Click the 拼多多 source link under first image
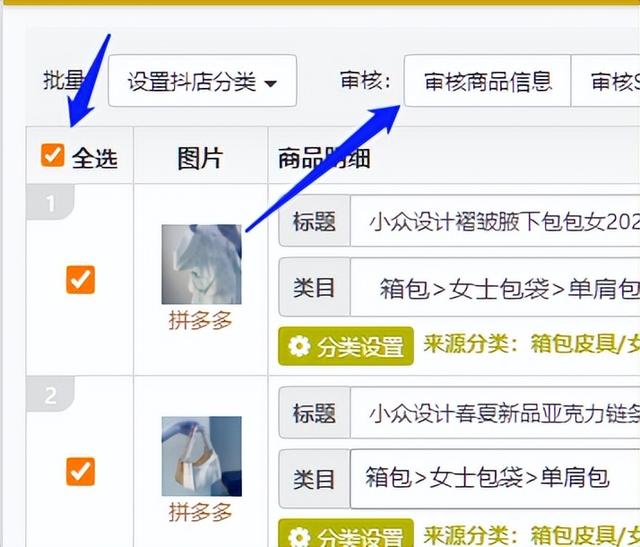 (200, 320)
